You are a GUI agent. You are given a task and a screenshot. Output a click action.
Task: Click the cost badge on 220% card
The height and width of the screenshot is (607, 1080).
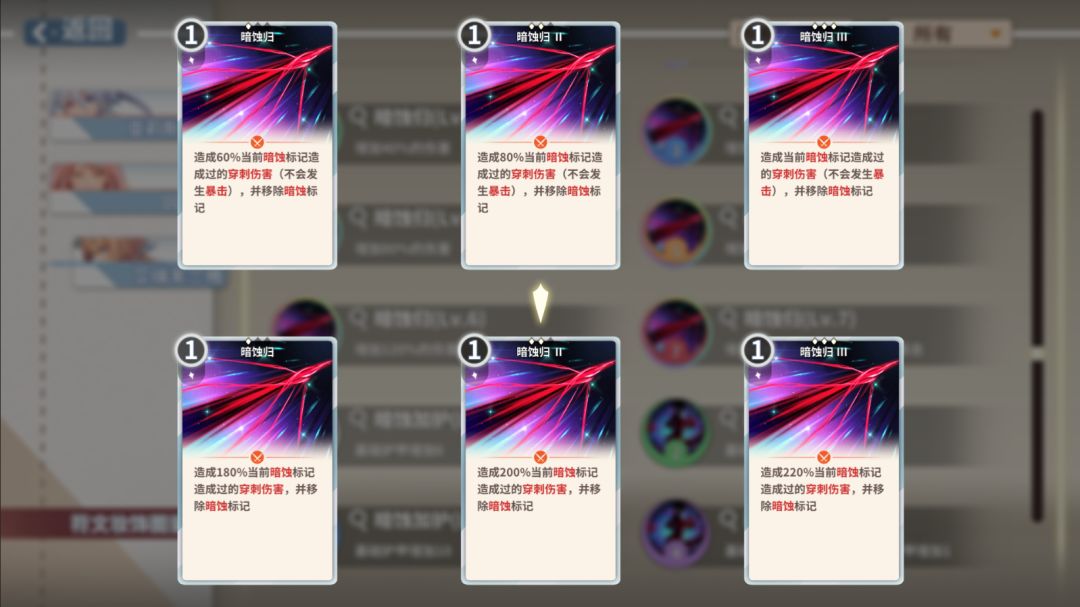(x=757, y=350)
